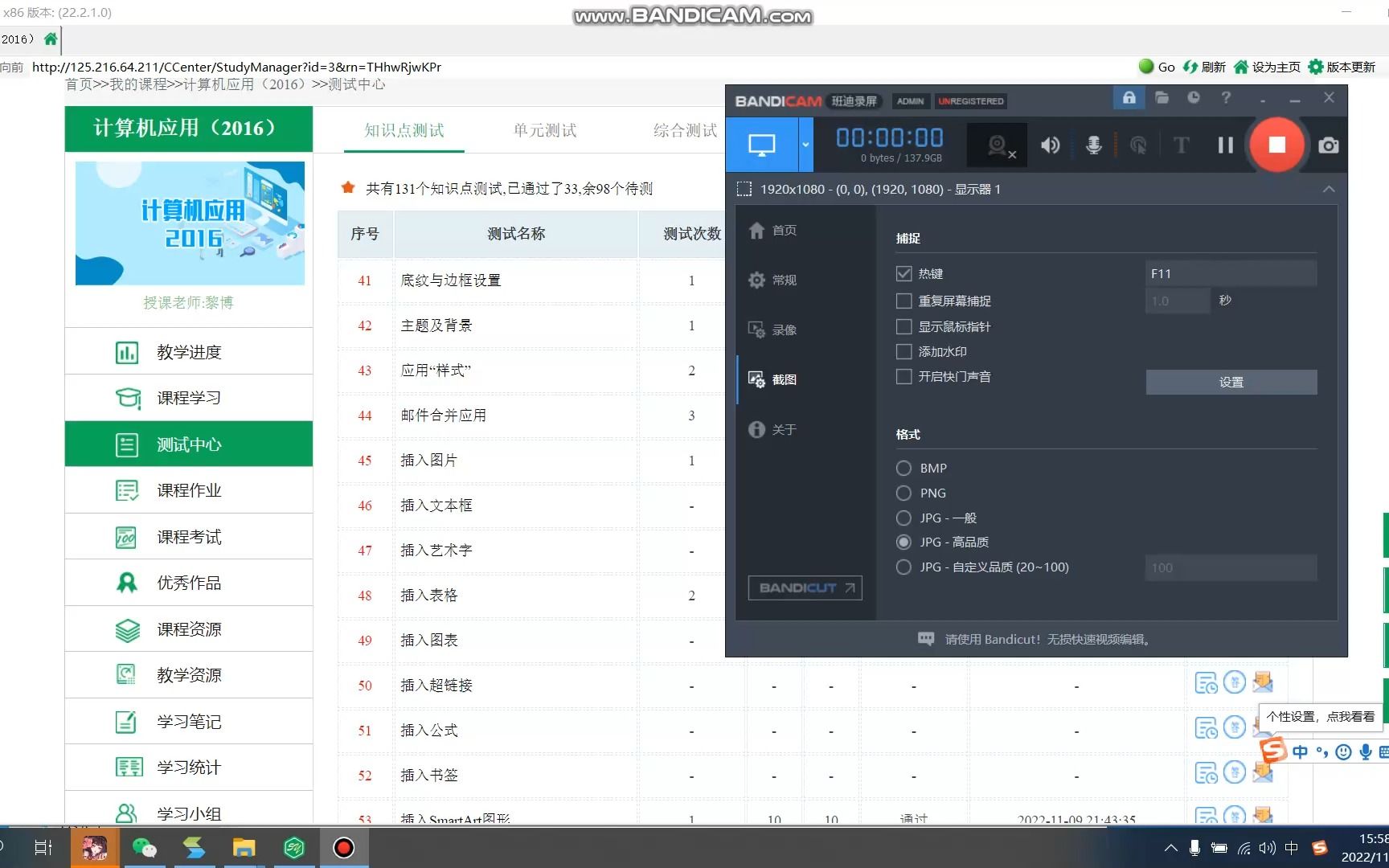Toggle the Bandicam microphone icon
1389x868 pixels.
point(1093,145)
